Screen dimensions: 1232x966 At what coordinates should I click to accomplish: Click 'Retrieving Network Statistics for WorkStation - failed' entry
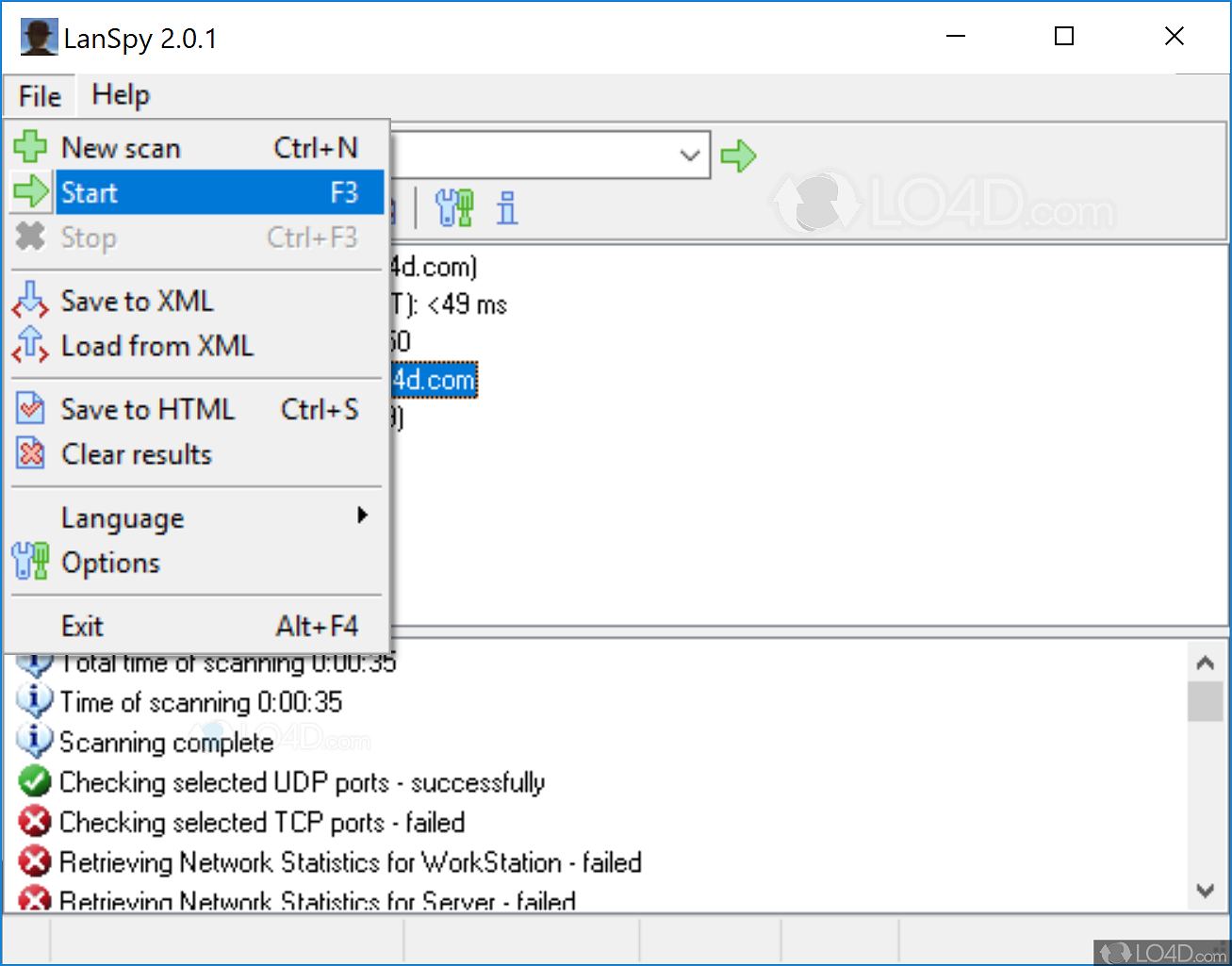coord(351,862)
